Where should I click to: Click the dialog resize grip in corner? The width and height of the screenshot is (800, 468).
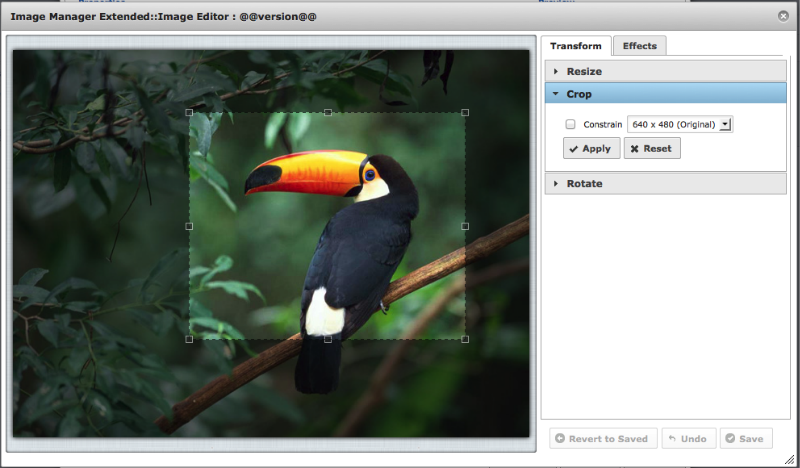click(x=791, y=460)
